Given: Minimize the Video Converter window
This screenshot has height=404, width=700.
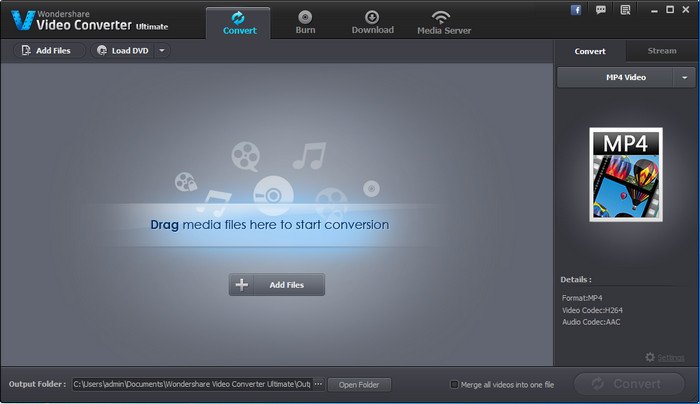Looking at the screenshot, I should (654, 10).
